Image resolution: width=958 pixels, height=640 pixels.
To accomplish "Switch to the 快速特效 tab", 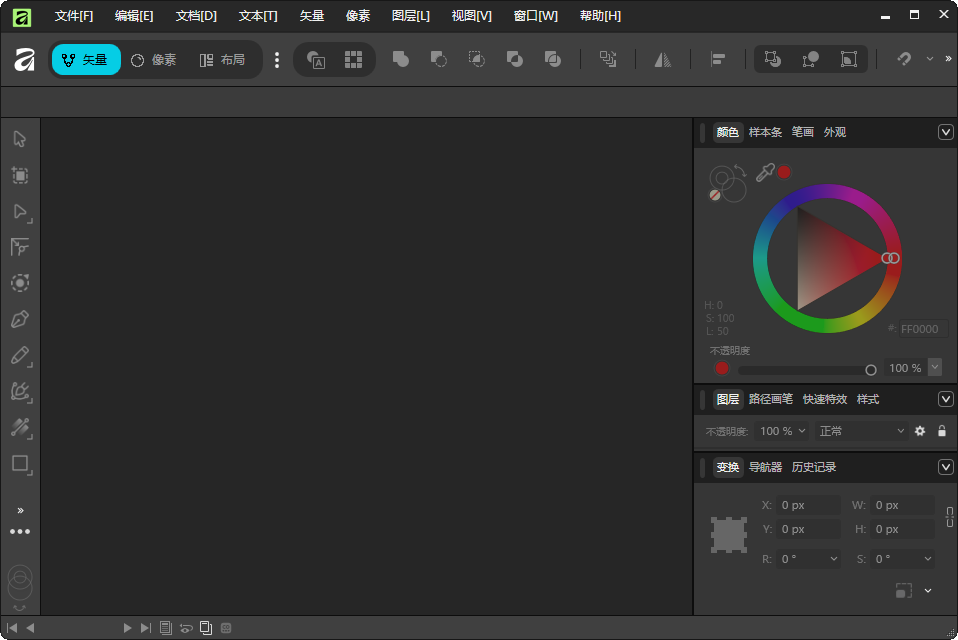I will click(x=825, y=399).
